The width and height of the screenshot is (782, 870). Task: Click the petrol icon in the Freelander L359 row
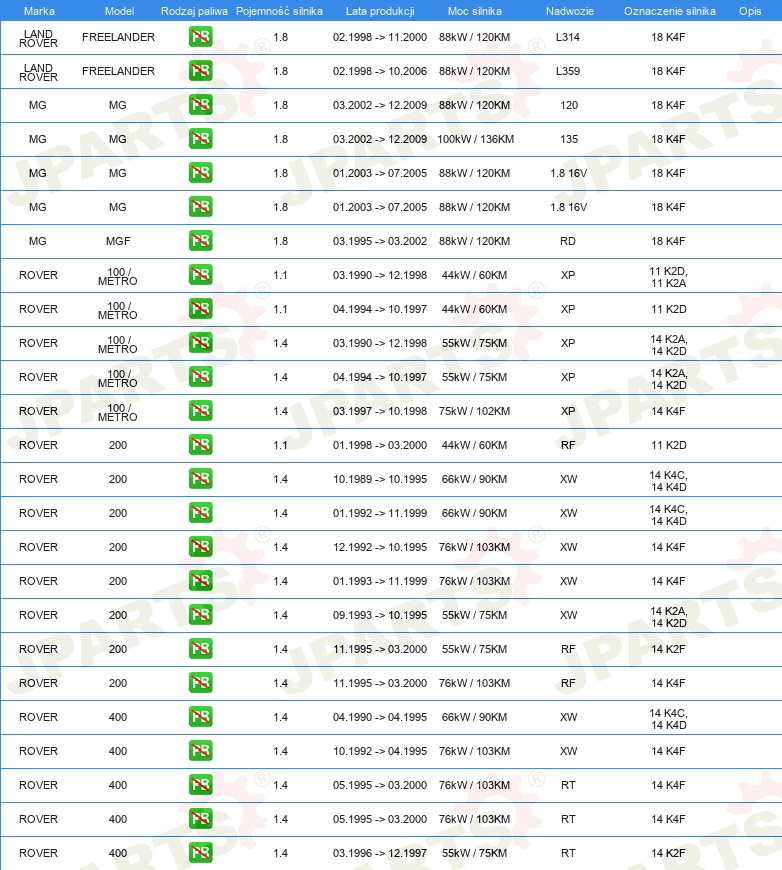pos(200,71)
